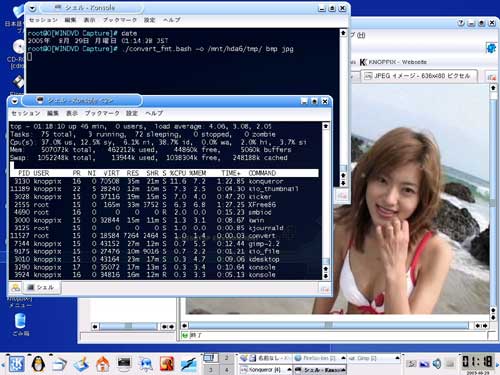Expand シェル - Konsole taskbar group
Screen dimensions: 500x375
(319, 369)
